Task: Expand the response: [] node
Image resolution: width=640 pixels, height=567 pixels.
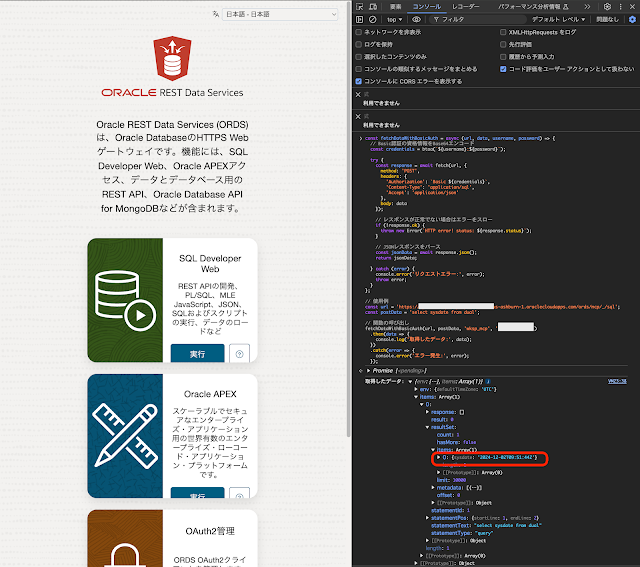Action: [x=427, y=412]
